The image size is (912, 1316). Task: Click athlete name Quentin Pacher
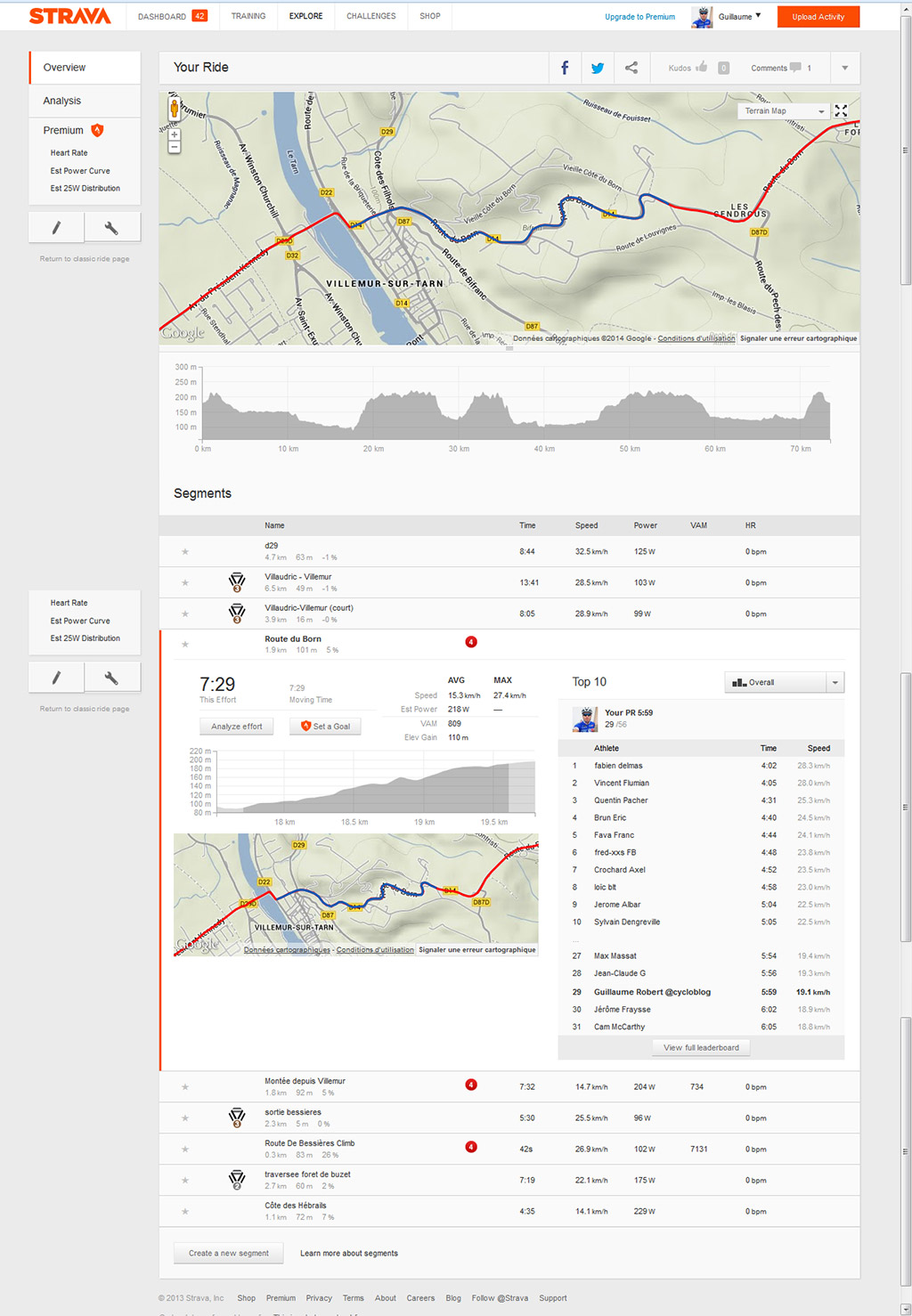[x=621, y=800]
